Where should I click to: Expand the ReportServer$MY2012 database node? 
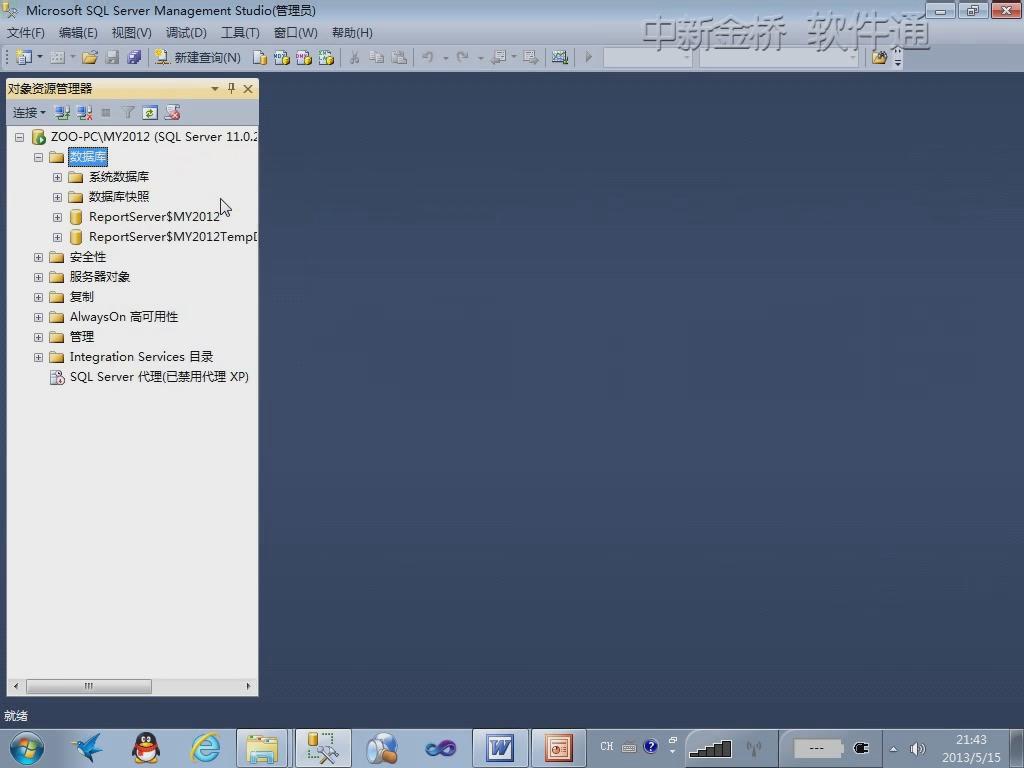(x=57, y=217)
